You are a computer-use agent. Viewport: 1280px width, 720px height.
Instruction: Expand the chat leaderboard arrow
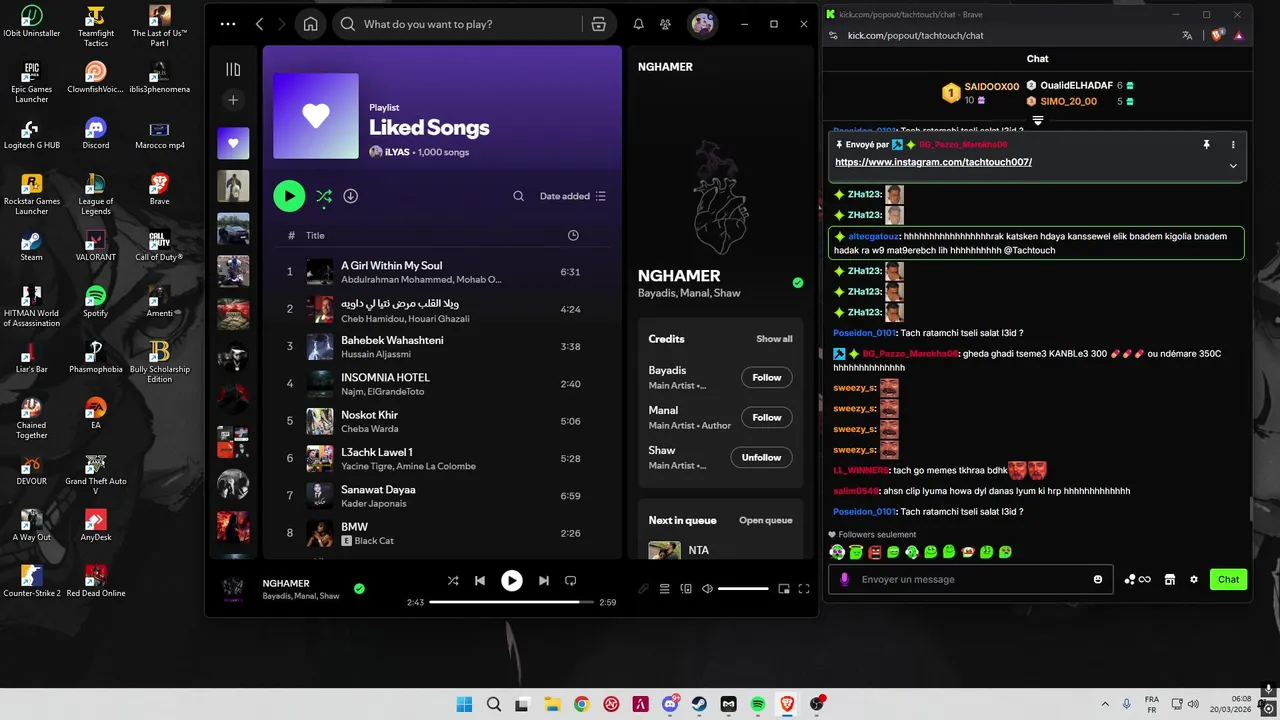(x=1038, y=121)
